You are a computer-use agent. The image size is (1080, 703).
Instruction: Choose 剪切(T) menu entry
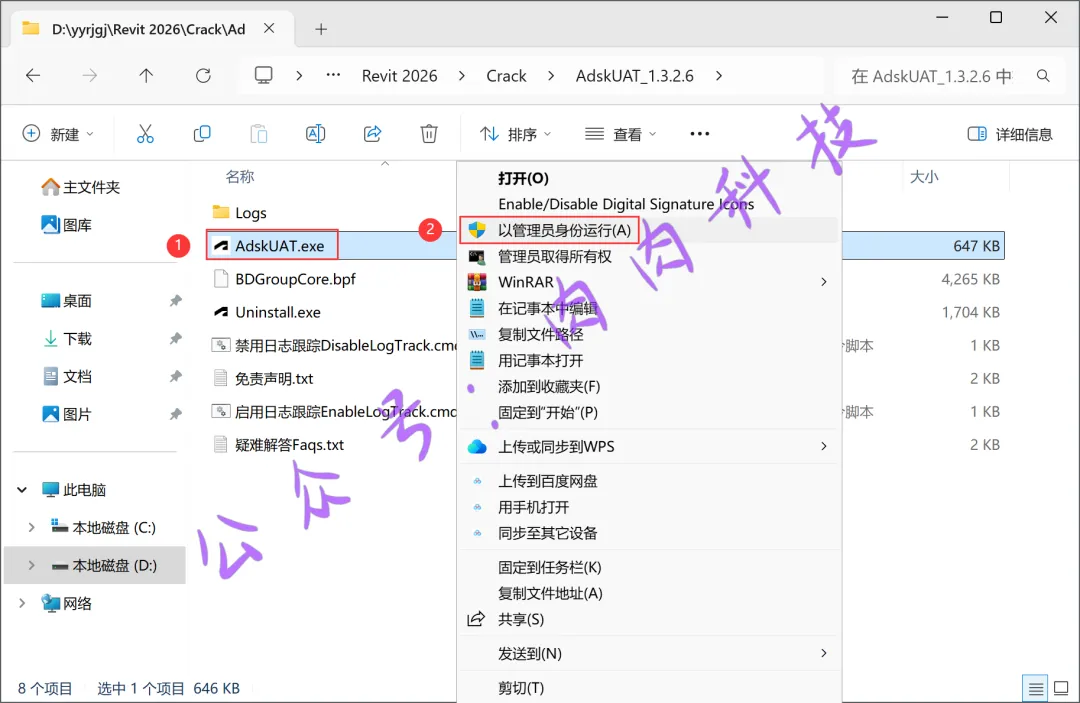click(x=649, y=688)
